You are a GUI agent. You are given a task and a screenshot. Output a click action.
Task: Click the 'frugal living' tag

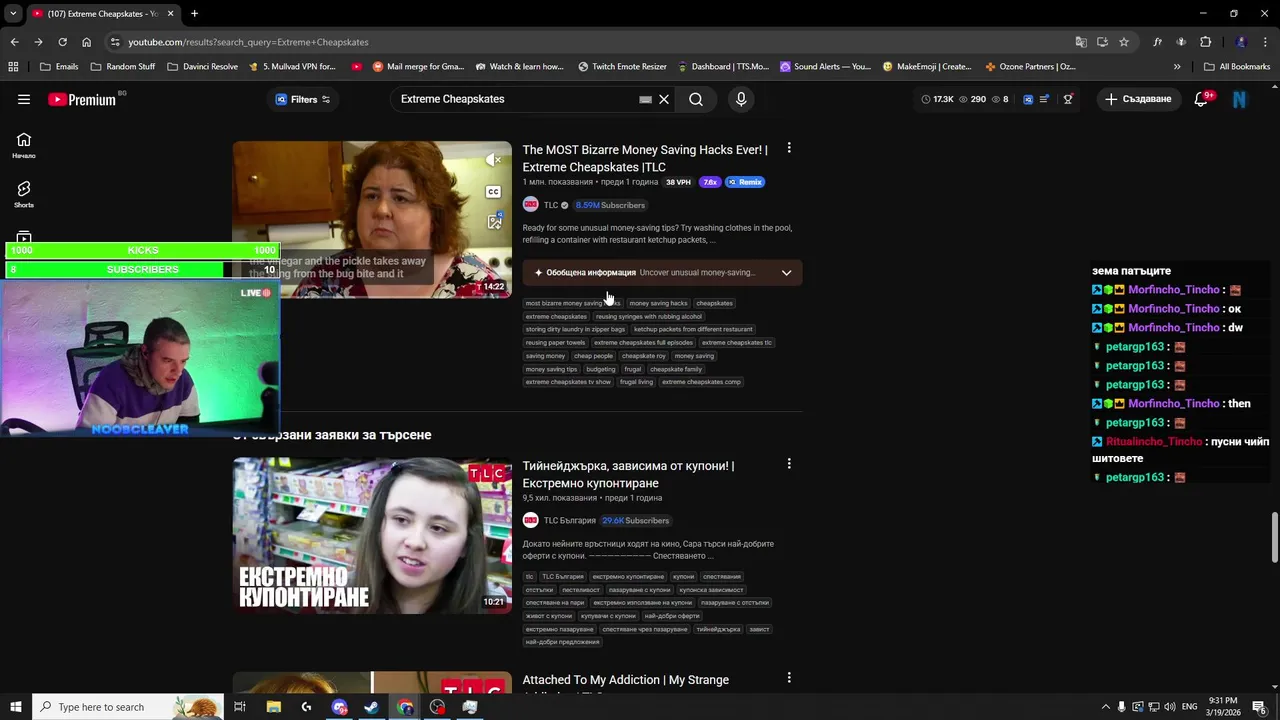pos(636,382)
